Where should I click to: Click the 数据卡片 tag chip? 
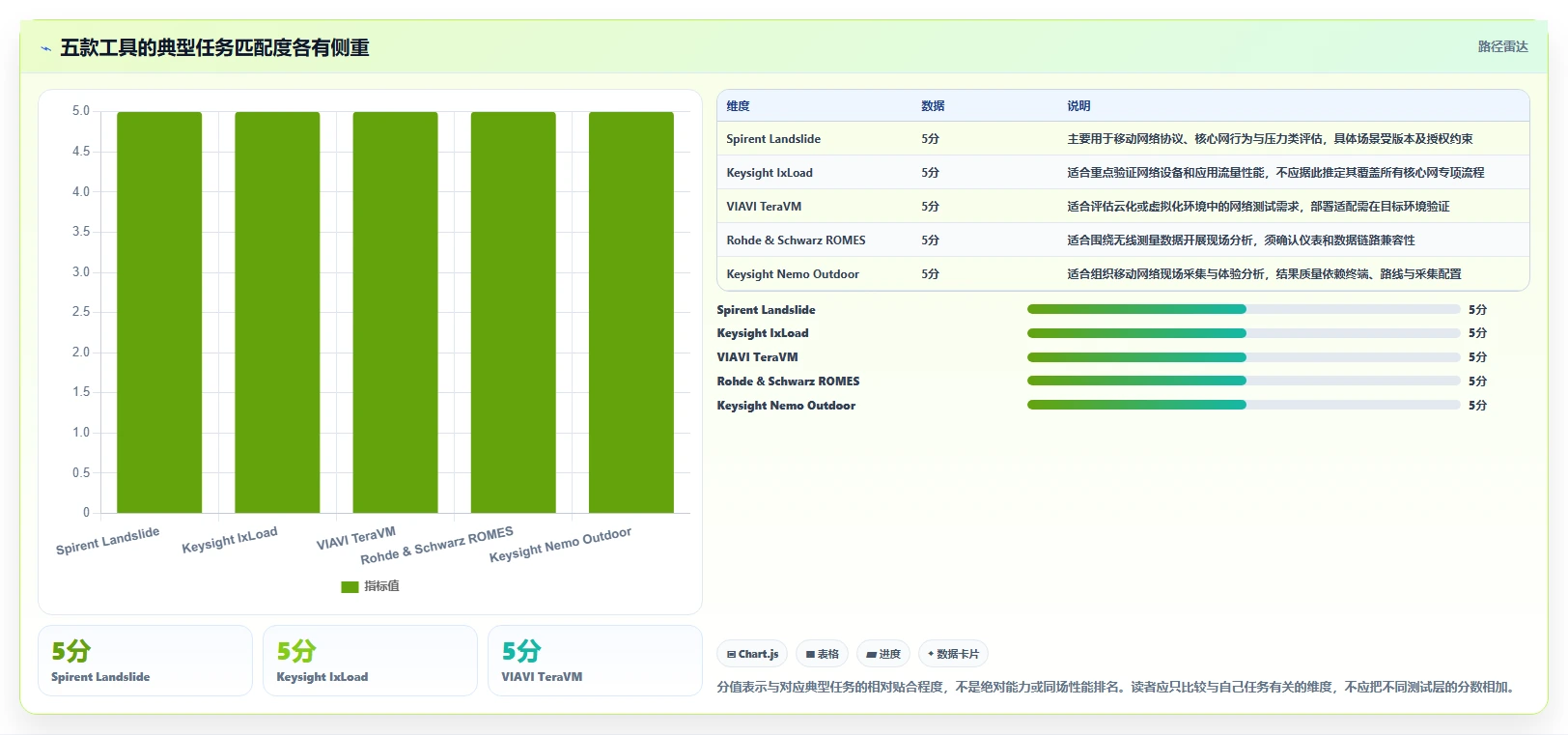953,654
